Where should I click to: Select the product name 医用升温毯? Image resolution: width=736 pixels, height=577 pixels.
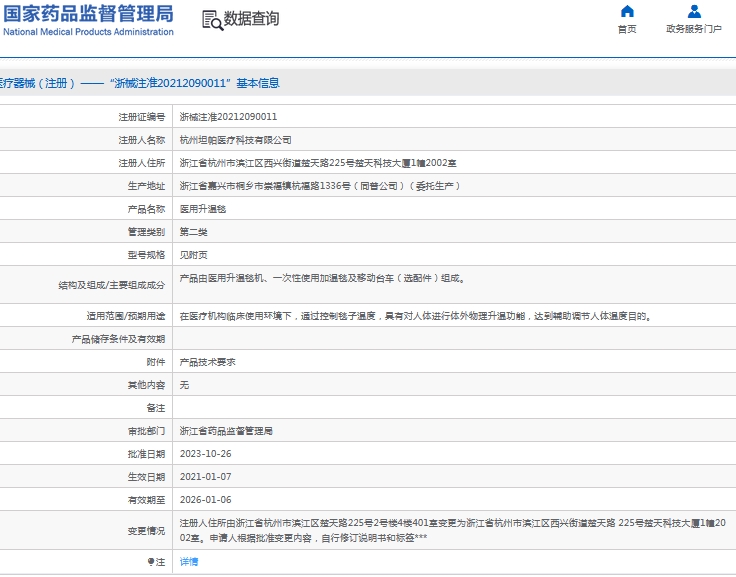(x=203, y=209)
